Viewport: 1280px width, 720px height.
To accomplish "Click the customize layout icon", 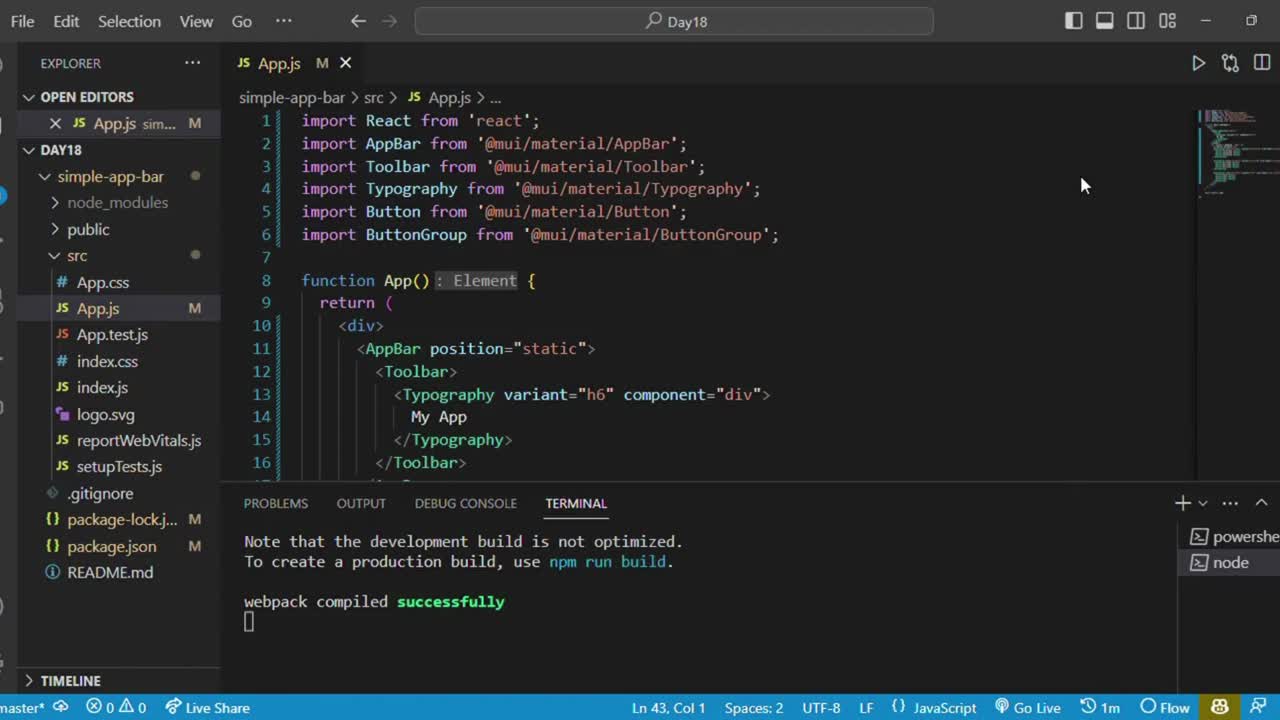I will (1167, 21).
